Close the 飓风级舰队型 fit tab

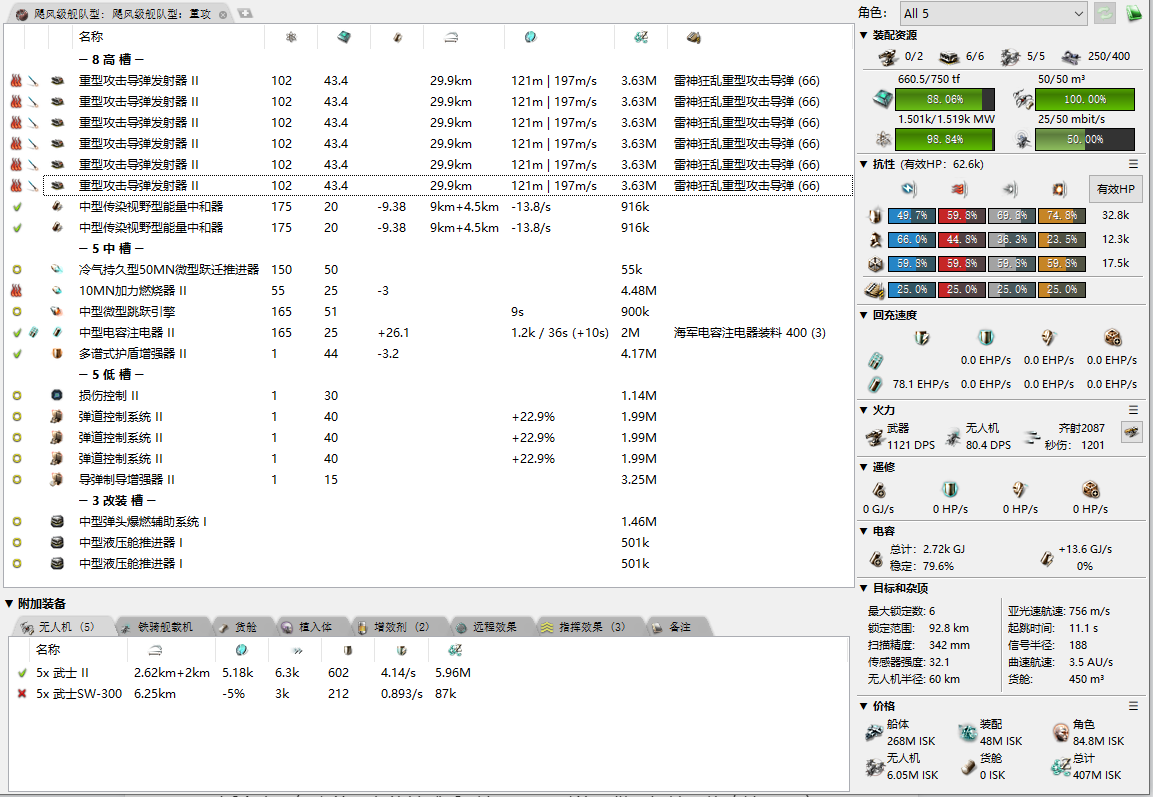[222, 14]
